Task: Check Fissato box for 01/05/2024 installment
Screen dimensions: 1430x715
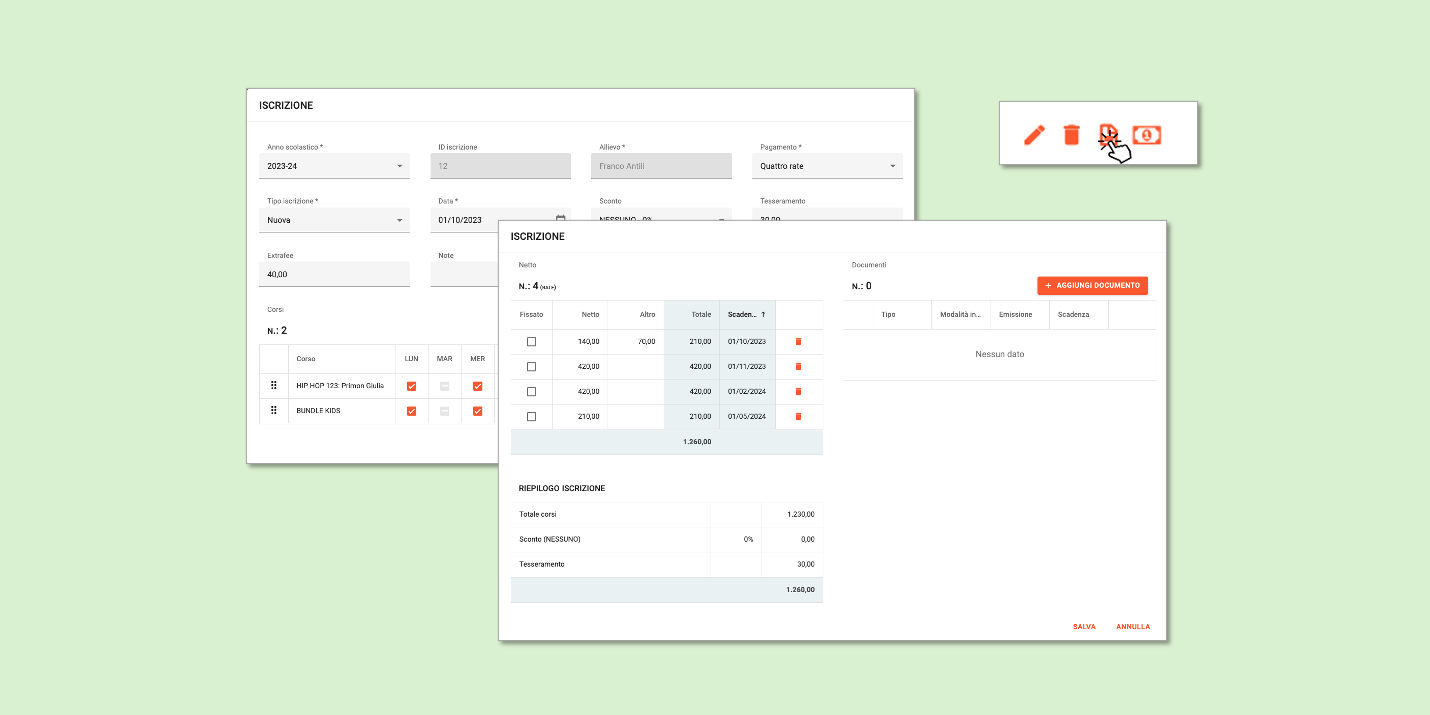Action: [531, 416]
